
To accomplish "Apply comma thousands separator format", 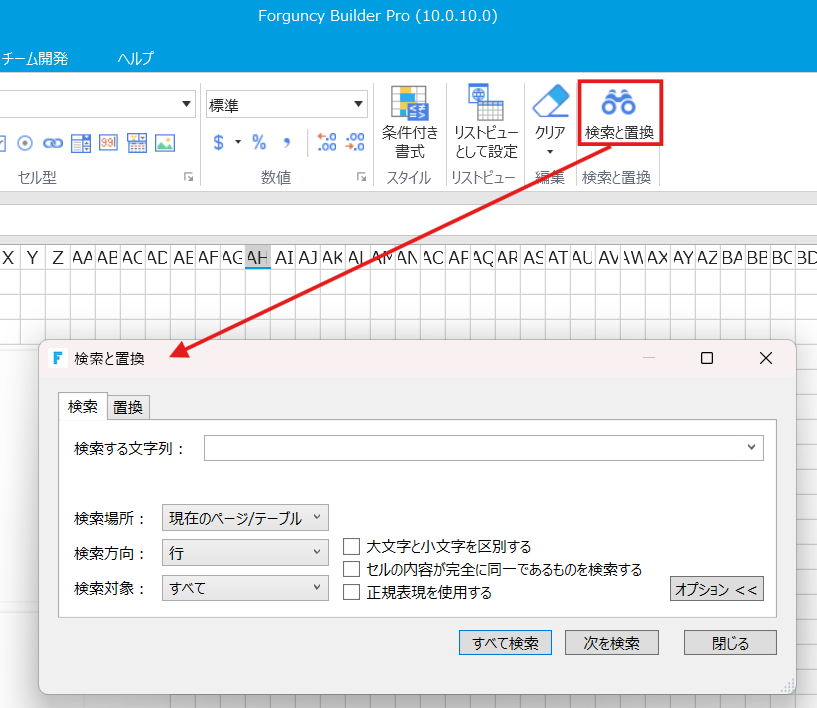I will click(x=287, y=142).
